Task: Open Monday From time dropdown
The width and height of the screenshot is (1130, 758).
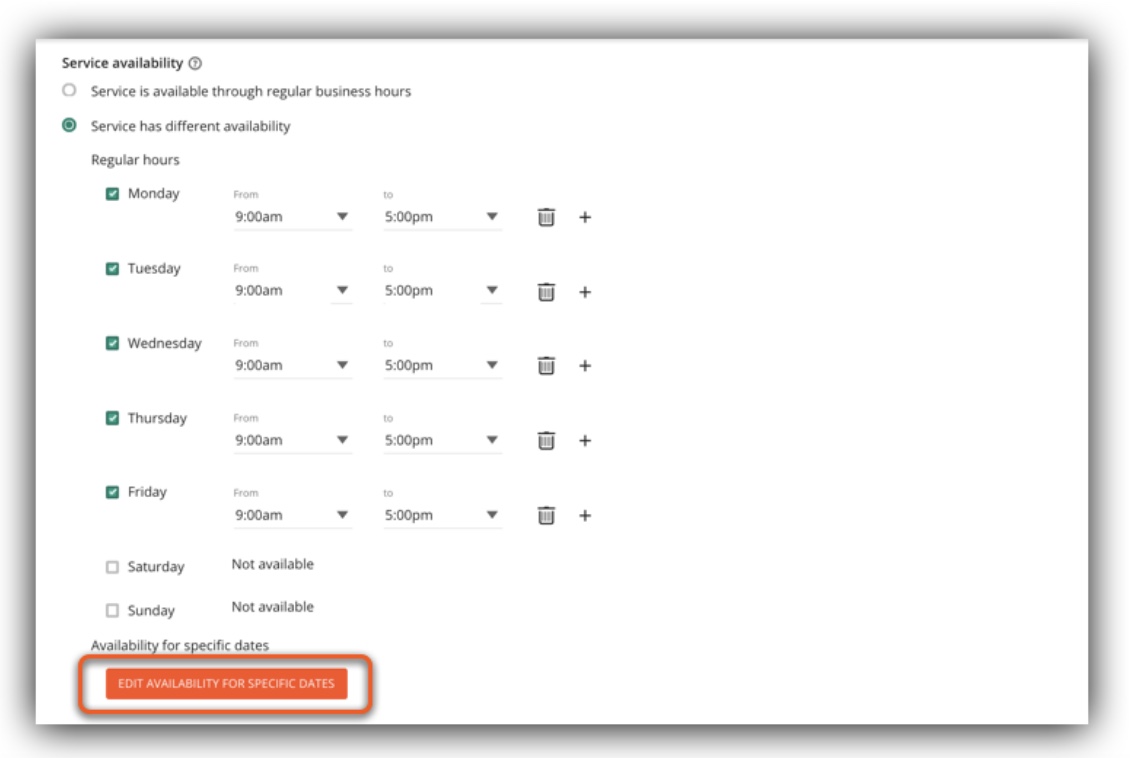Action: (293, 217)
